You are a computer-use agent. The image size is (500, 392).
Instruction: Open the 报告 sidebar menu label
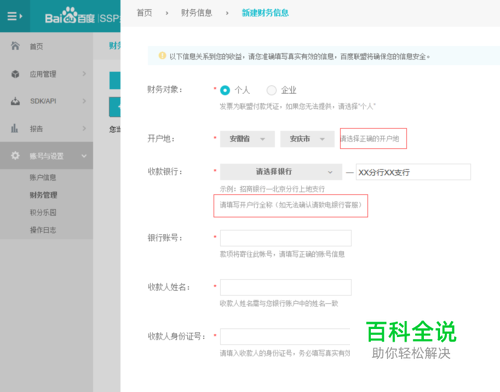coord(36,129)
